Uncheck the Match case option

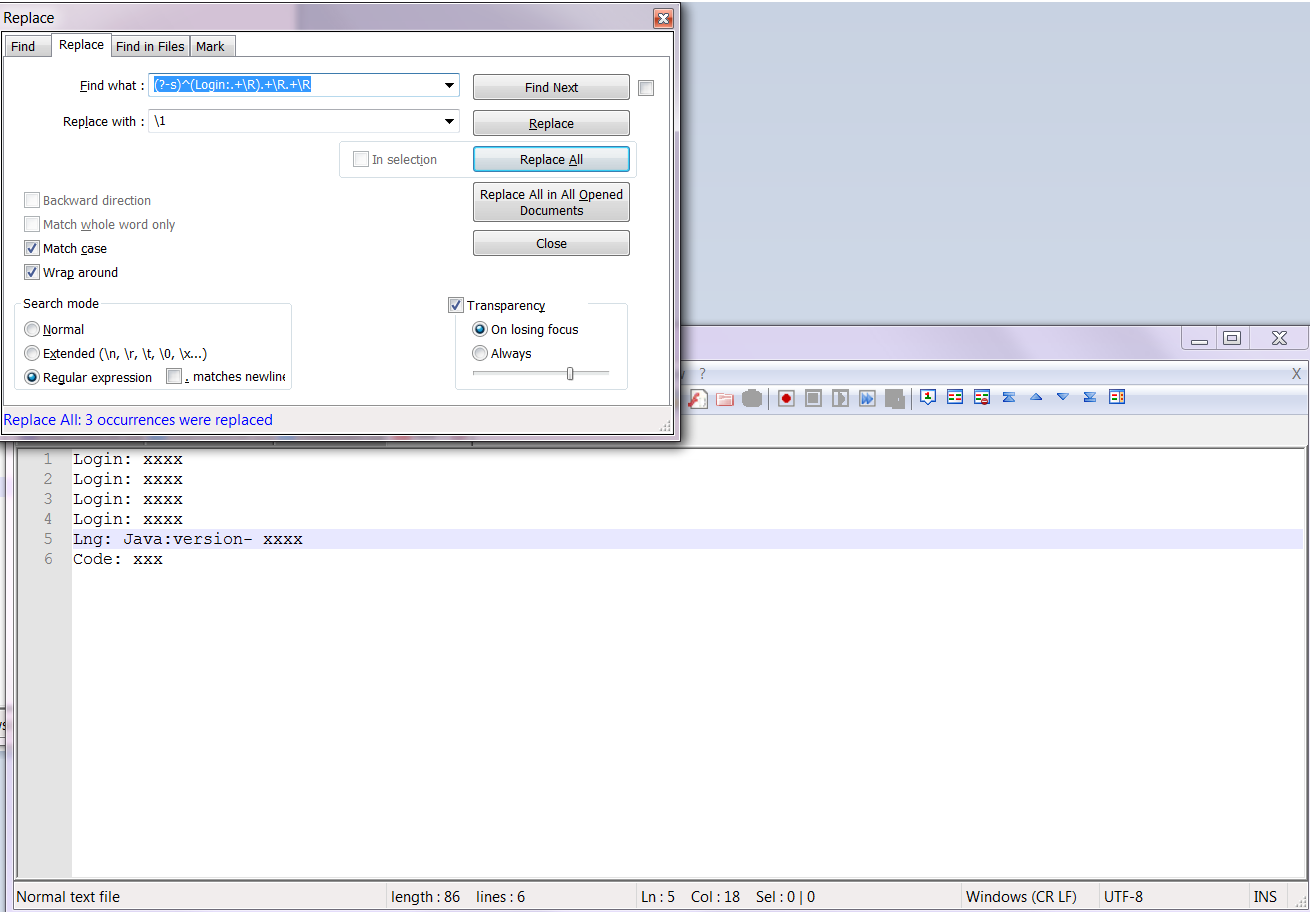32,248
